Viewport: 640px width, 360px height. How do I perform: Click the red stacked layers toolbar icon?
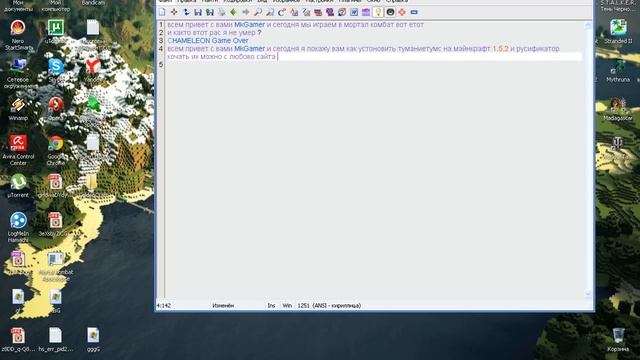(318, 12)
